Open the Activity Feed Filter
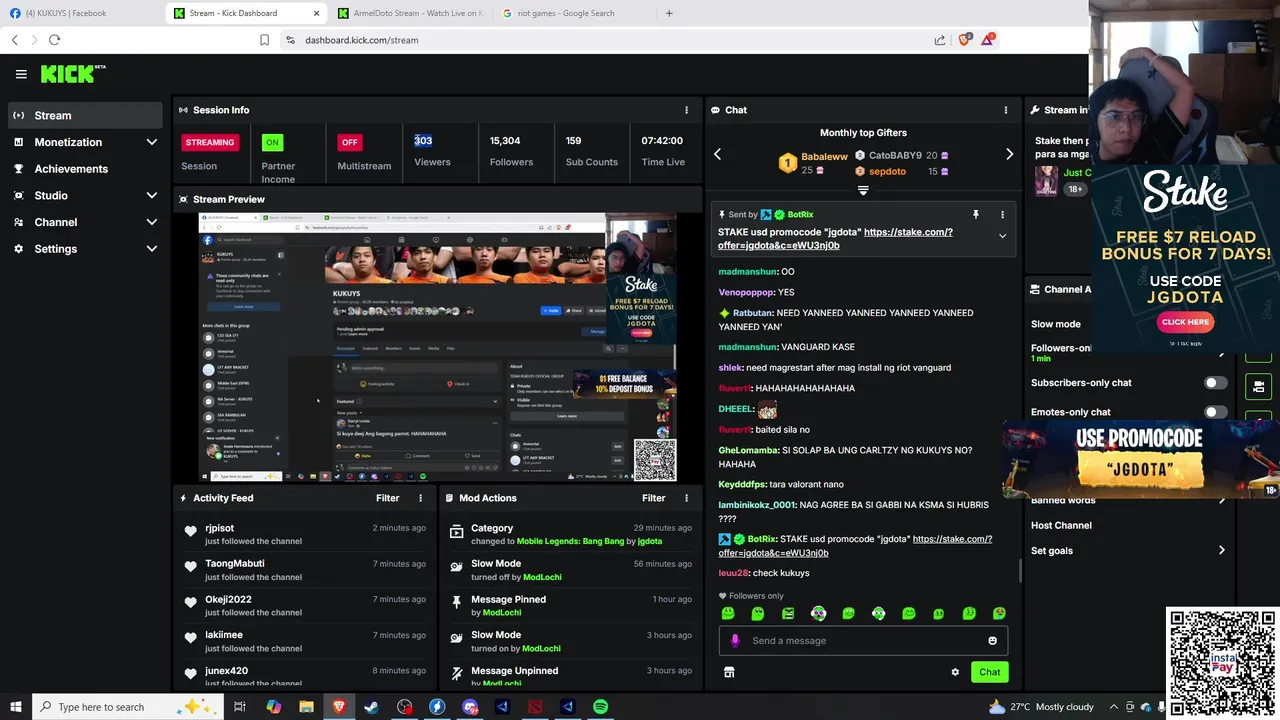The image size is (1280, 720). 387,498
